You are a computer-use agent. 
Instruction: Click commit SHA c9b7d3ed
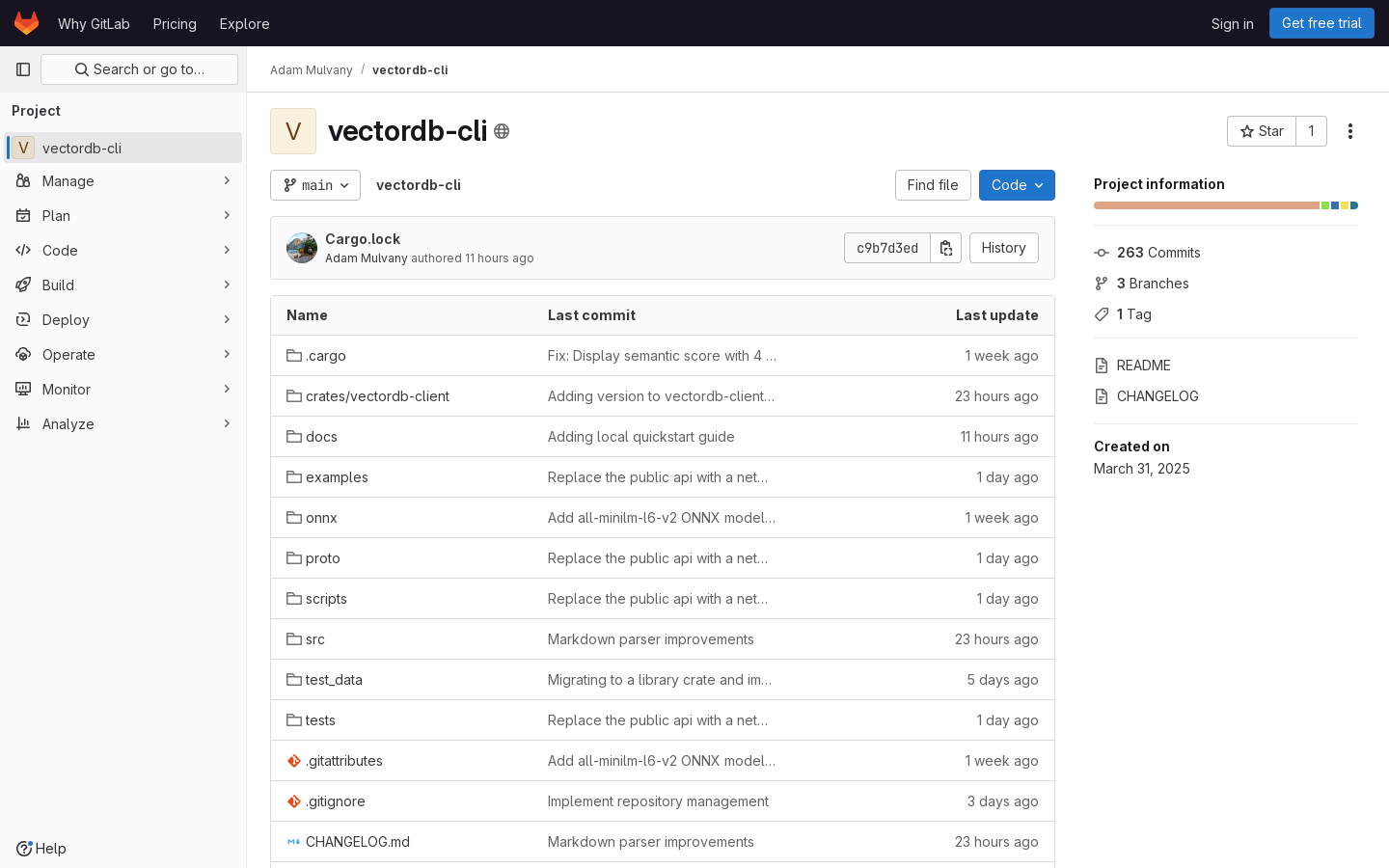pos(887,248)
